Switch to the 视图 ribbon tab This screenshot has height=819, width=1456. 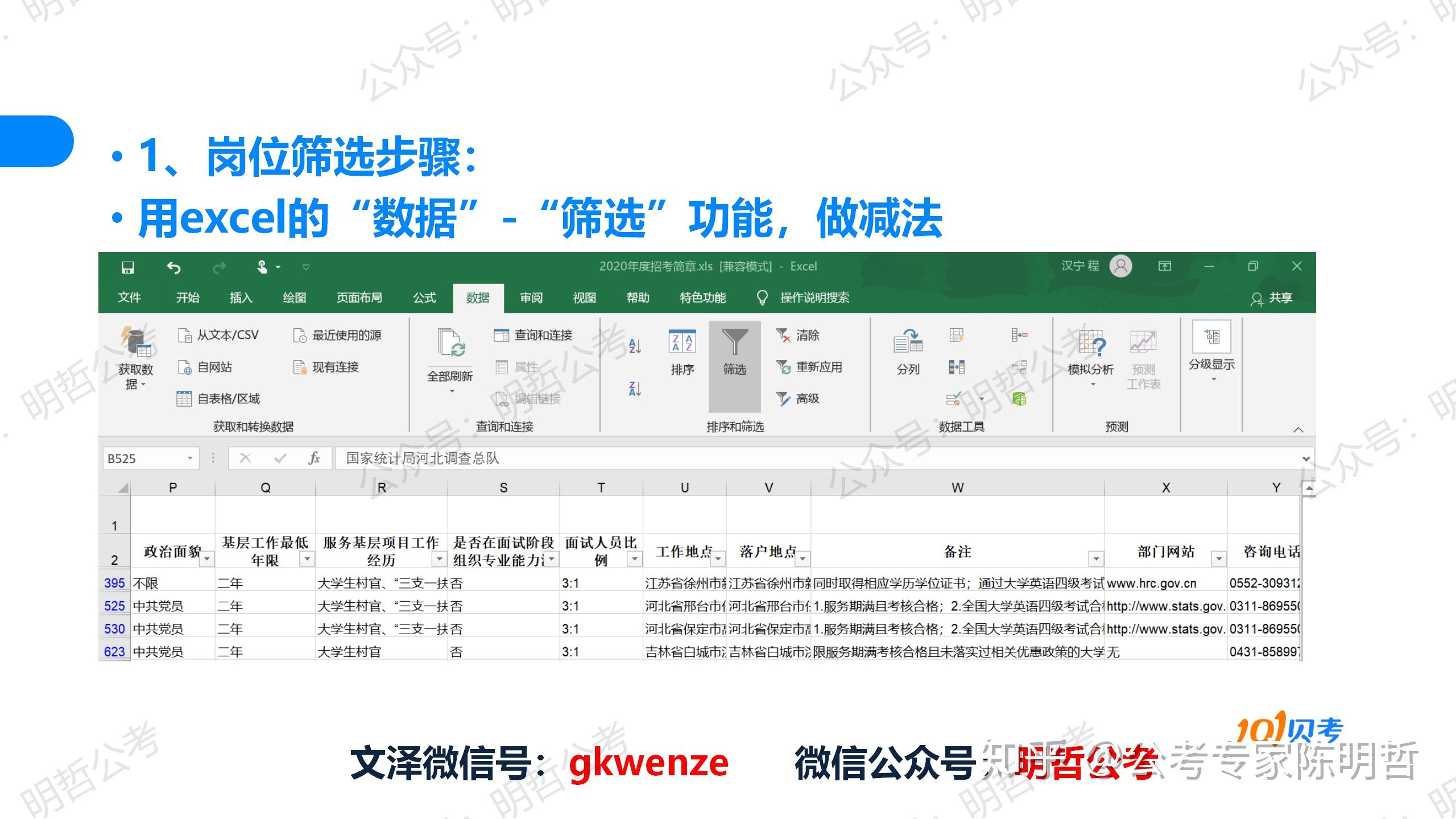pyautogui.click(x=584, y=297)
